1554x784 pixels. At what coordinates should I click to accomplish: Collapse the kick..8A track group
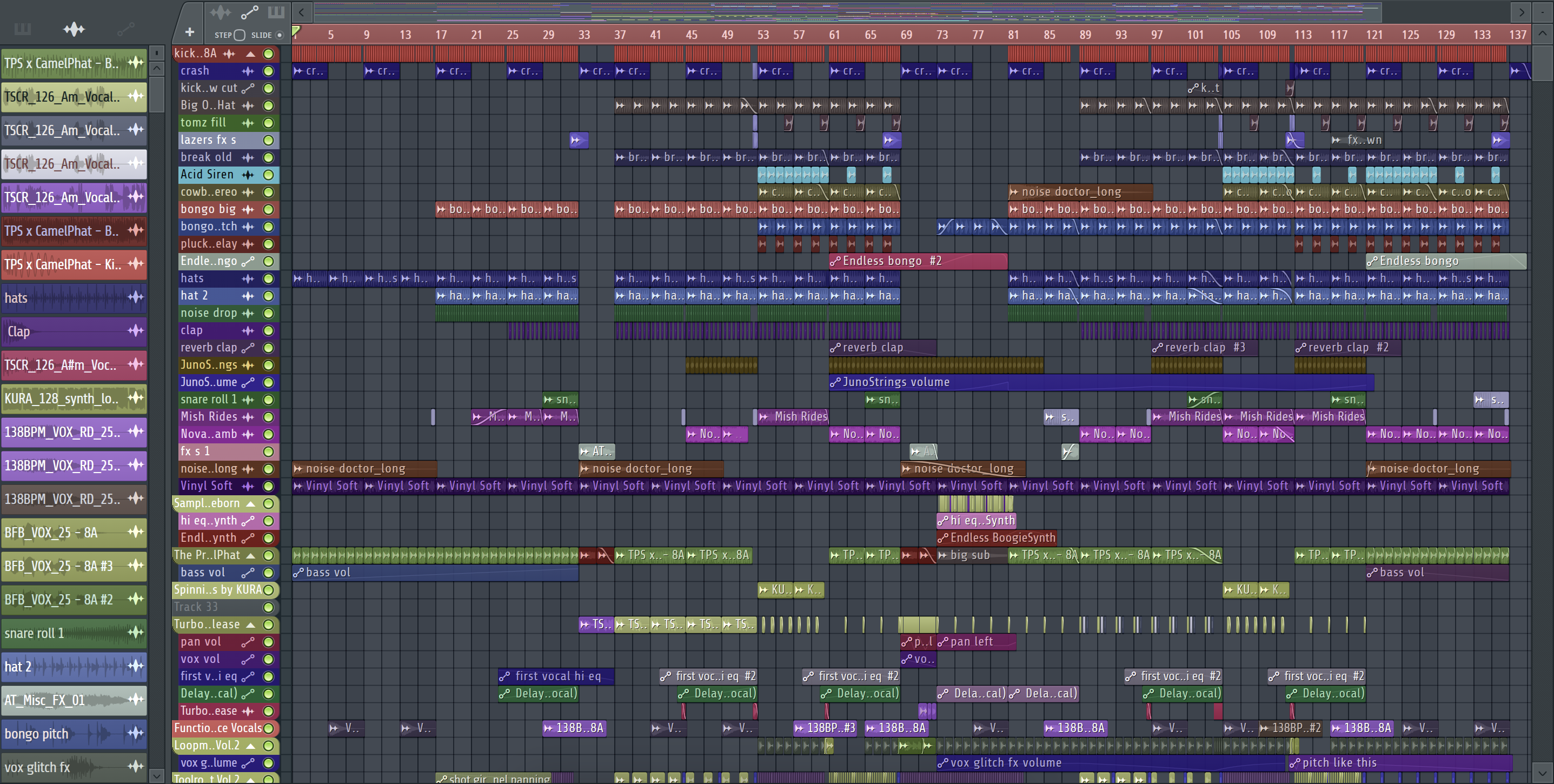250,54
